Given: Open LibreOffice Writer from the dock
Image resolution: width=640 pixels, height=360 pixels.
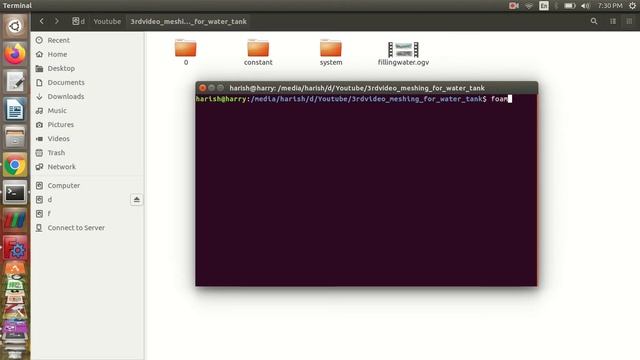Looking at the screenshot, I should [x=15, y=109].
